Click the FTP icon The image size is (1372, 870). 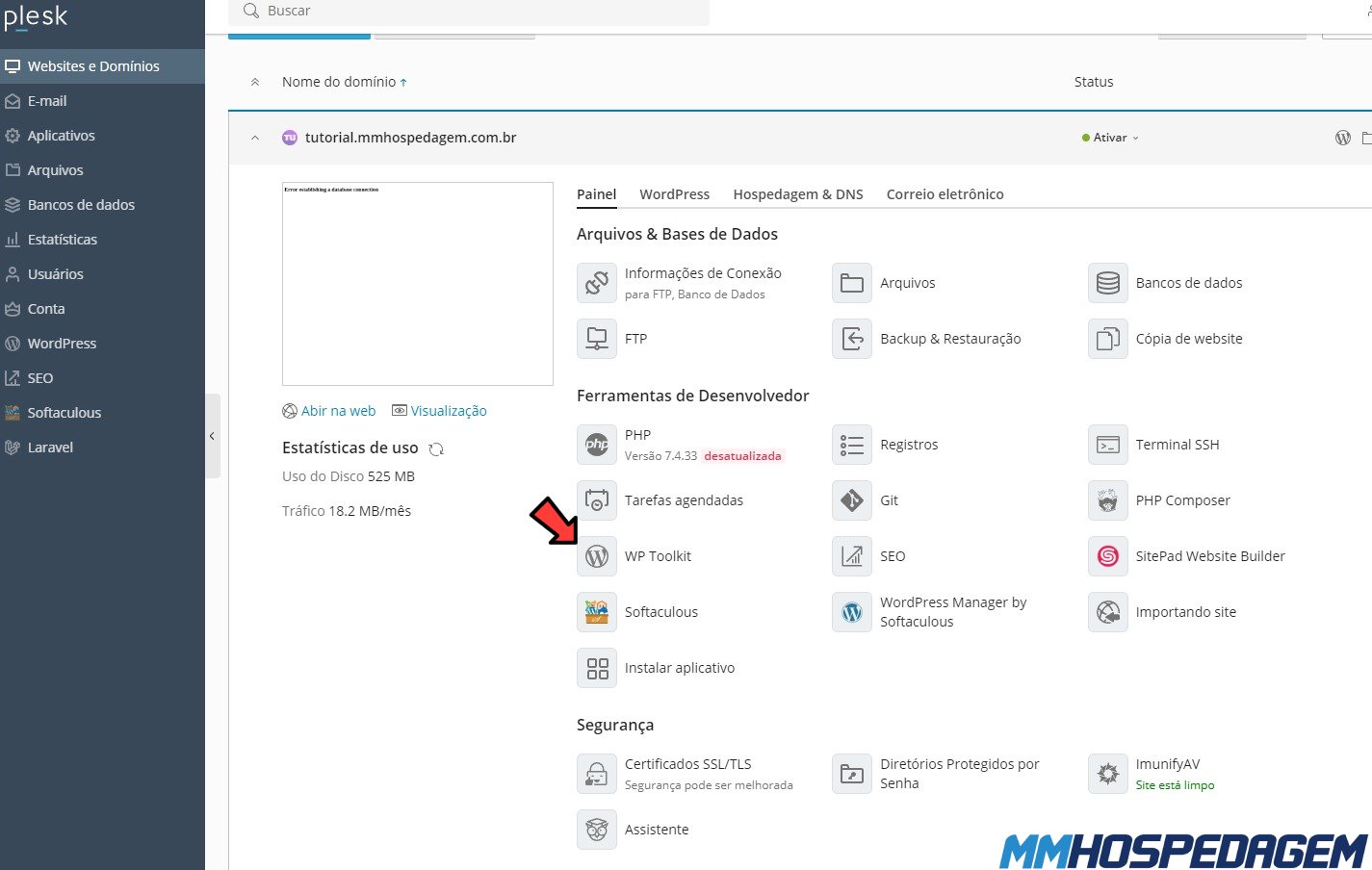(x=597, y=339)
